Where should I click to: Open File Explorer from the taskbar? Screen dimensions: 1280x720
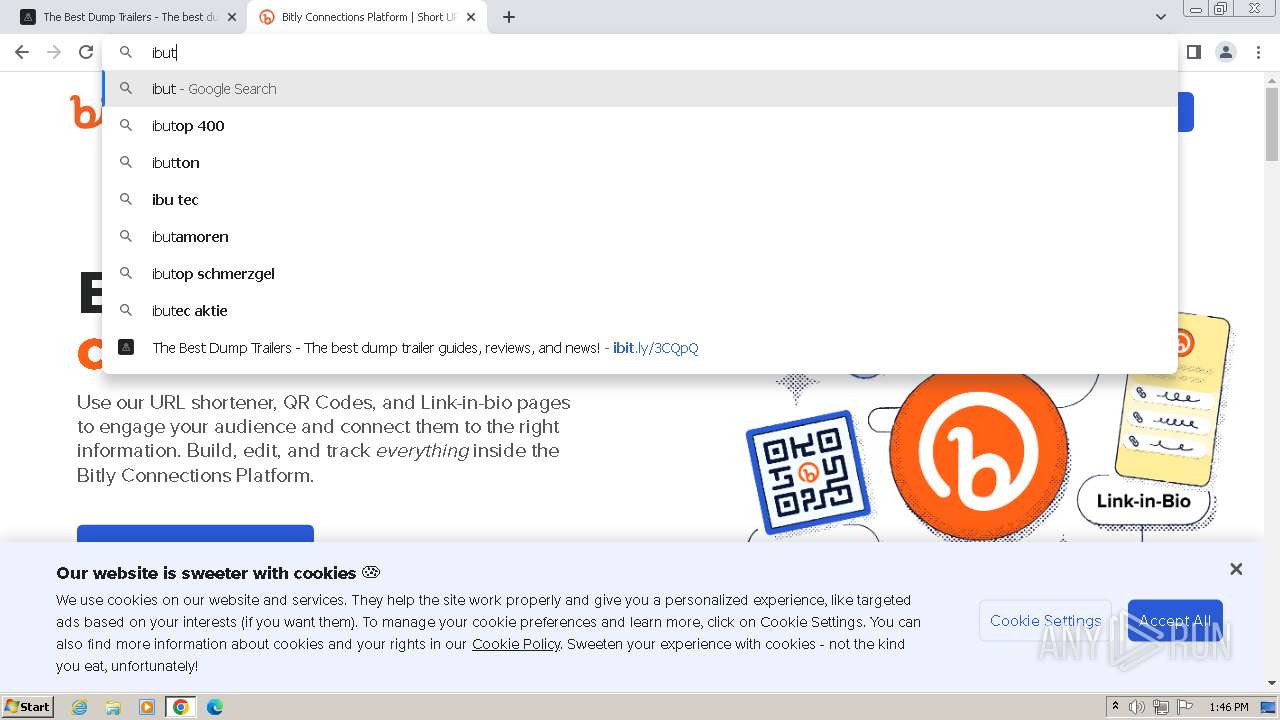pyautogui.click(x=113, y=707)
